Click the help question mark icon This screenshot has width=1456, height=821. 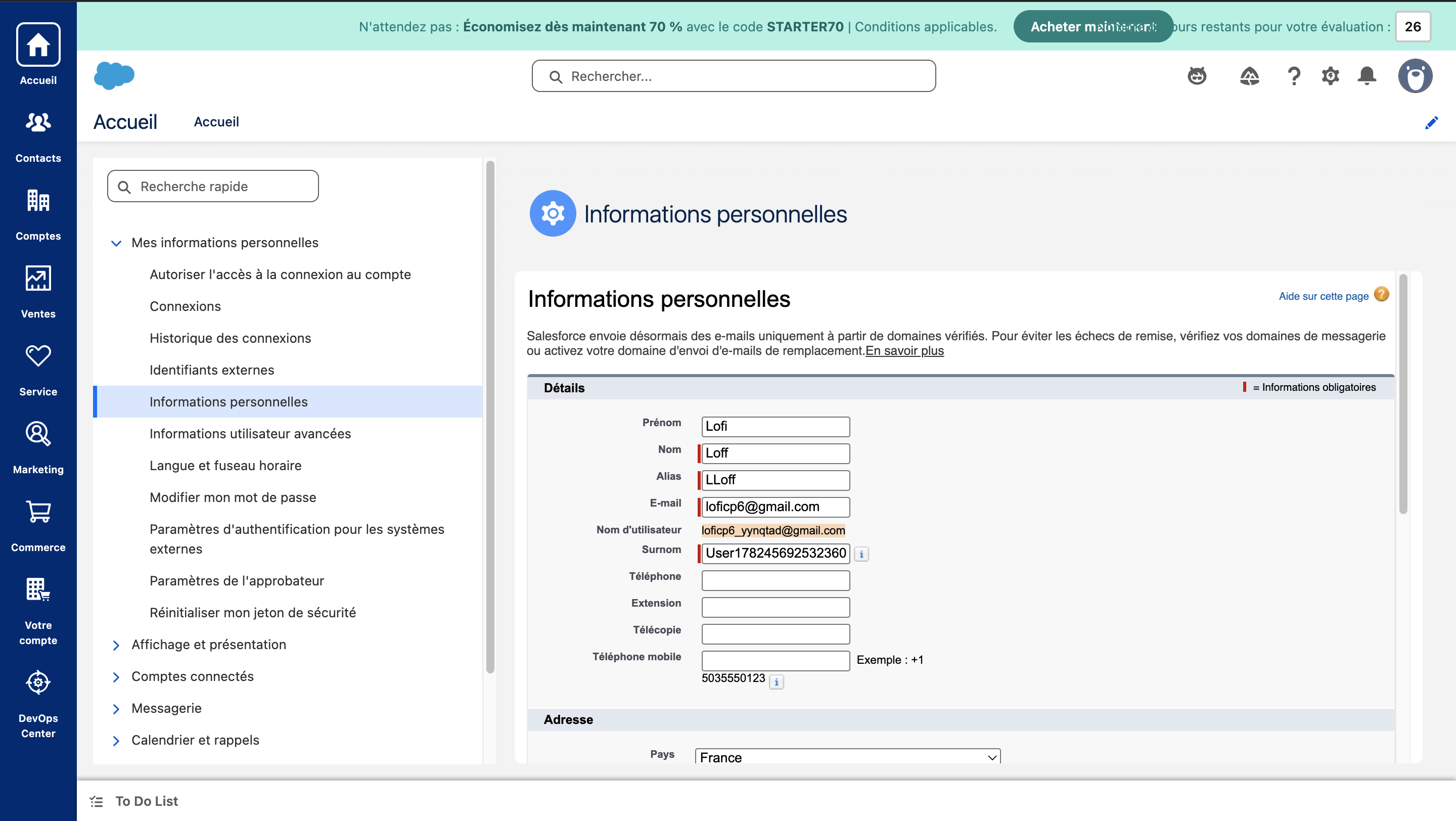pos(1294,76)
